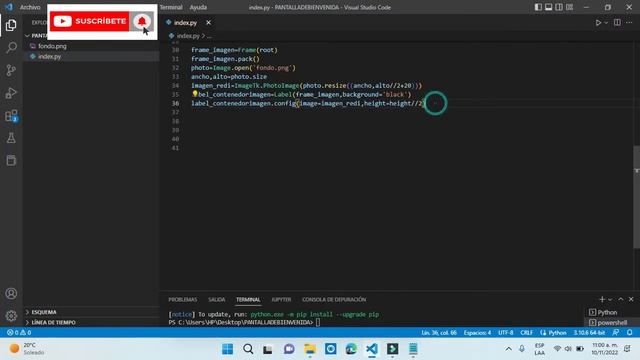This screenshot has width=640, height=360.
Task: Open the Testing flask view
Action: click(x=11, y=138)
